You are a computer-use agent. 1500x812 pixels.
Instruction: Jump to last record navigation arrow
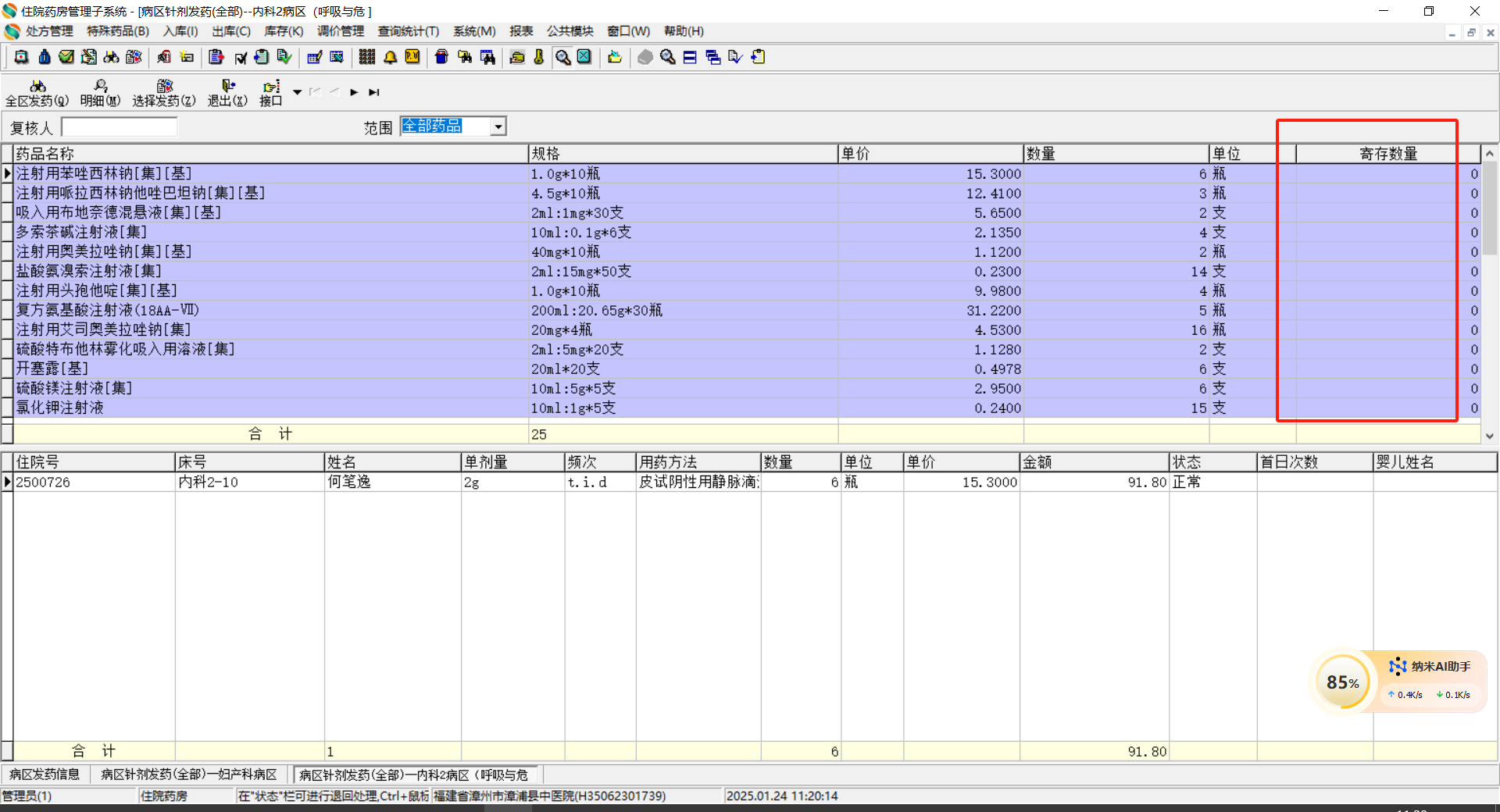374,92
